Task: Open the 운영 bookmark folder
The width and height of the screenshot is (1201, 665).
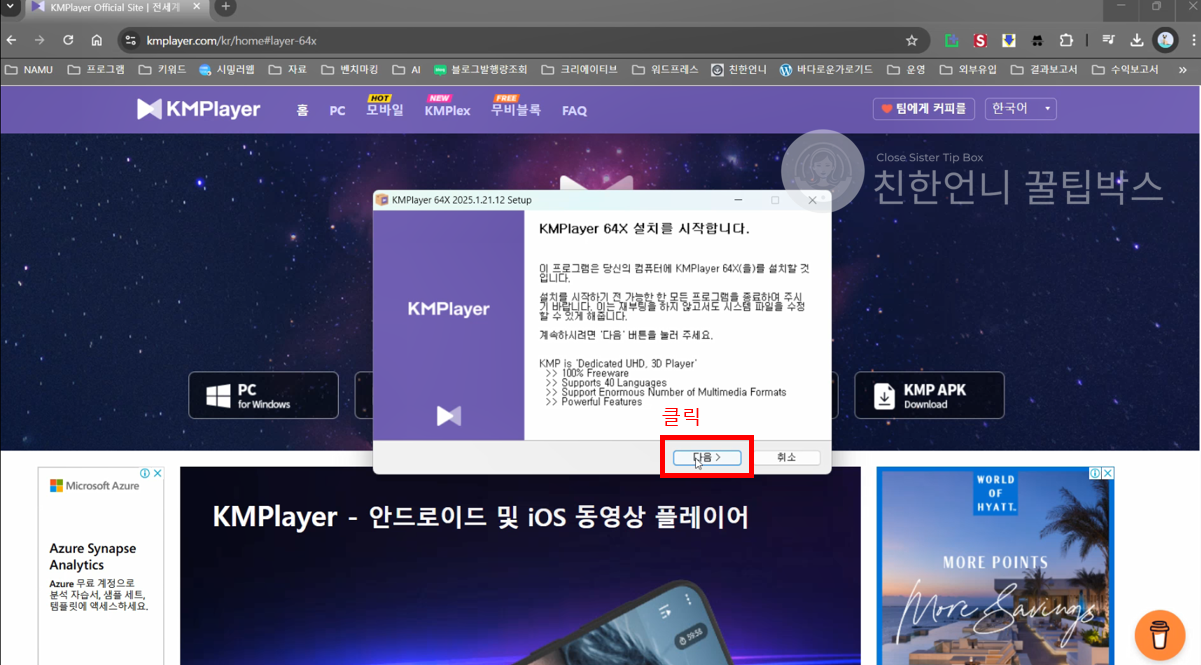Action: pos(906,70)
